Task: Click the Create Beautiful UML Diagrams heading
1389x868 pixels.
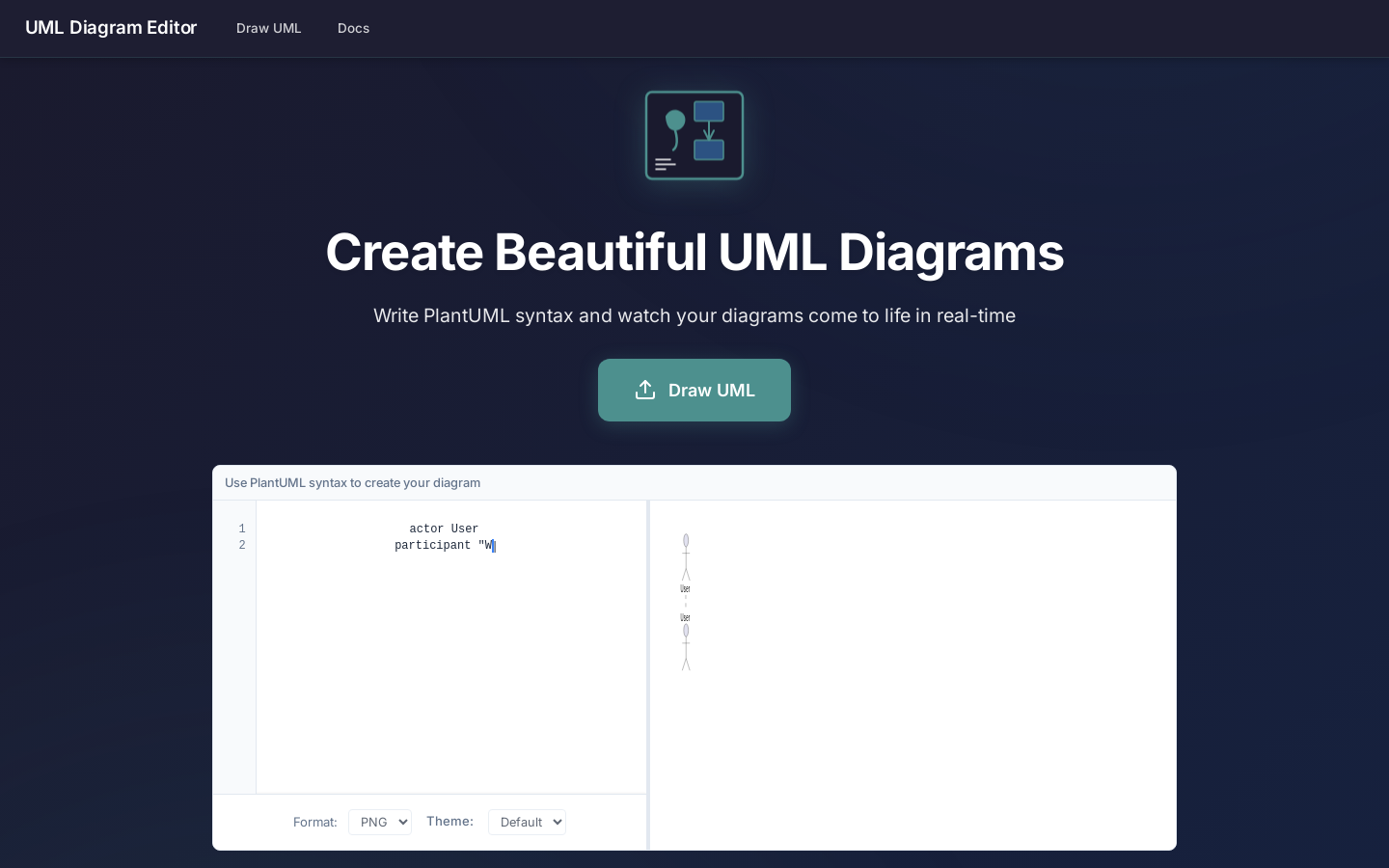Action: tap(694, 252)
